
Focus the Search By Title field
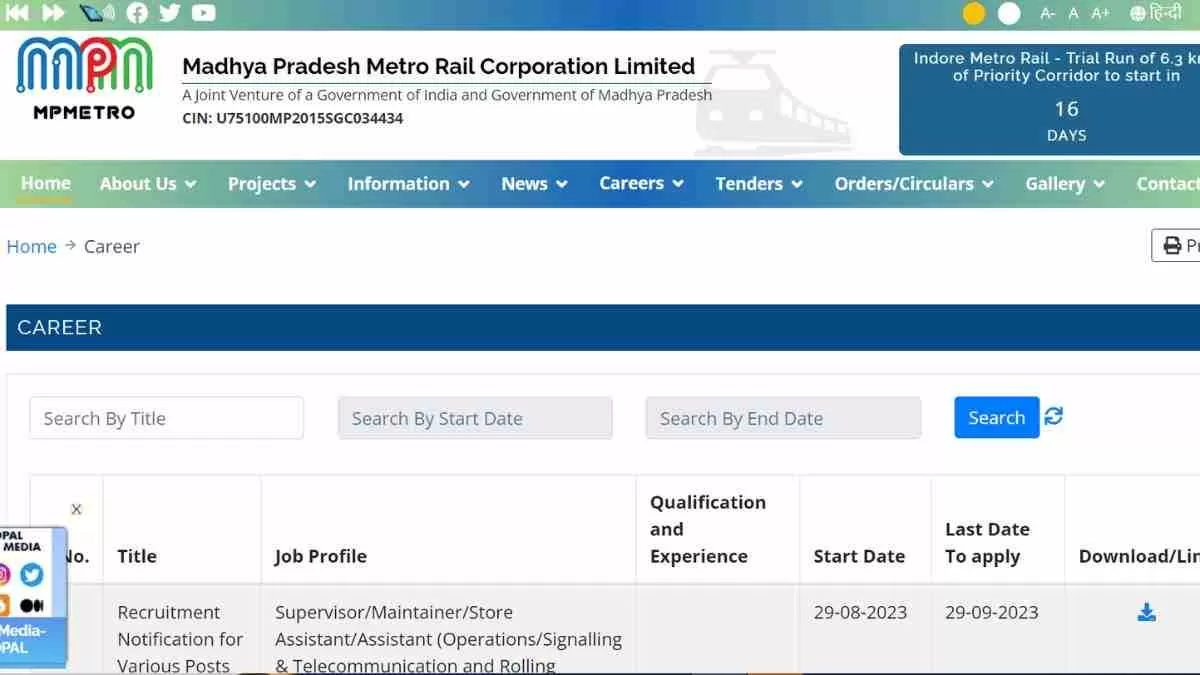(167, 418)
